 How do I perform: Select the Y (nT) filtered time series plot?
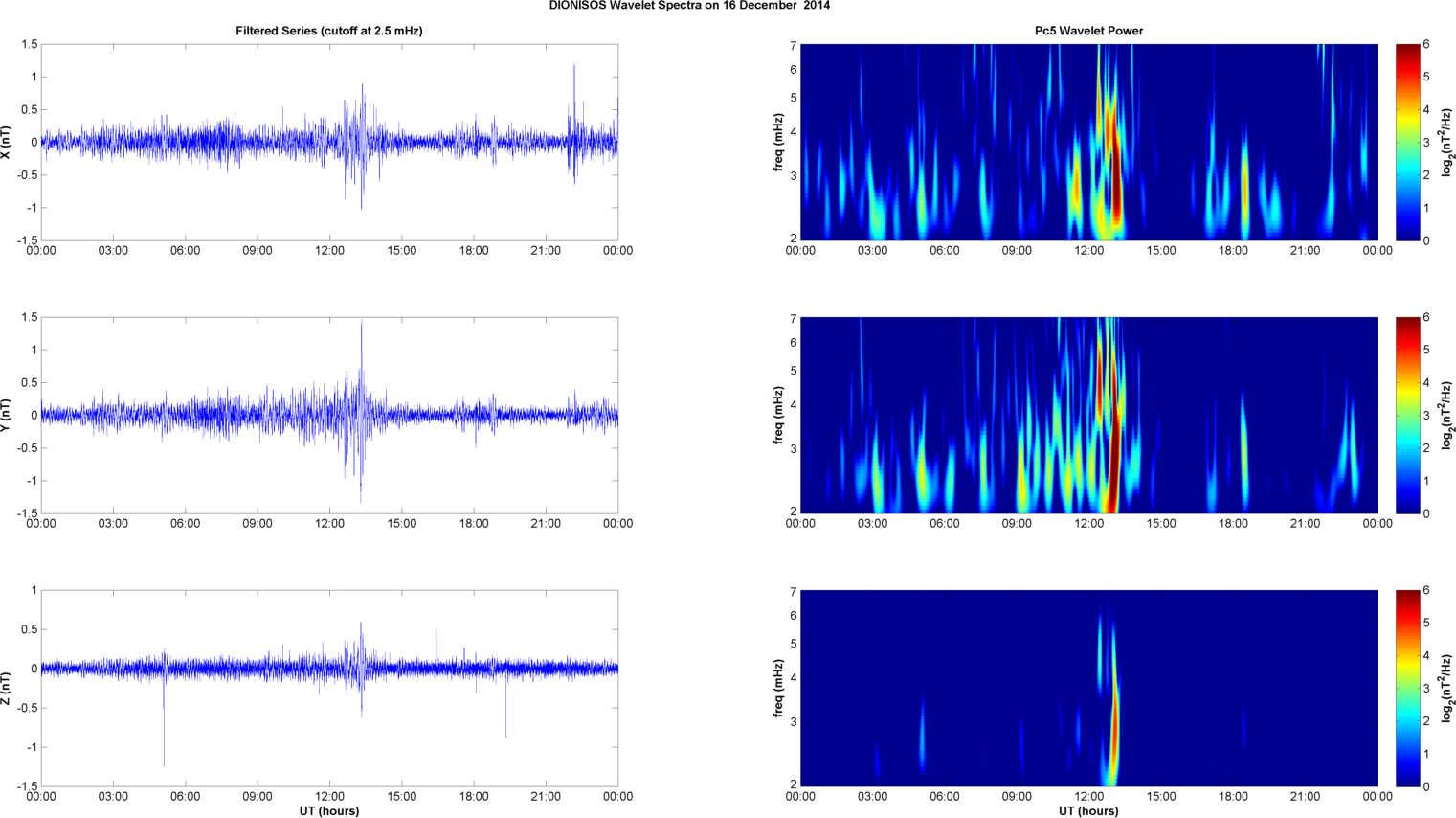point(329,415)
